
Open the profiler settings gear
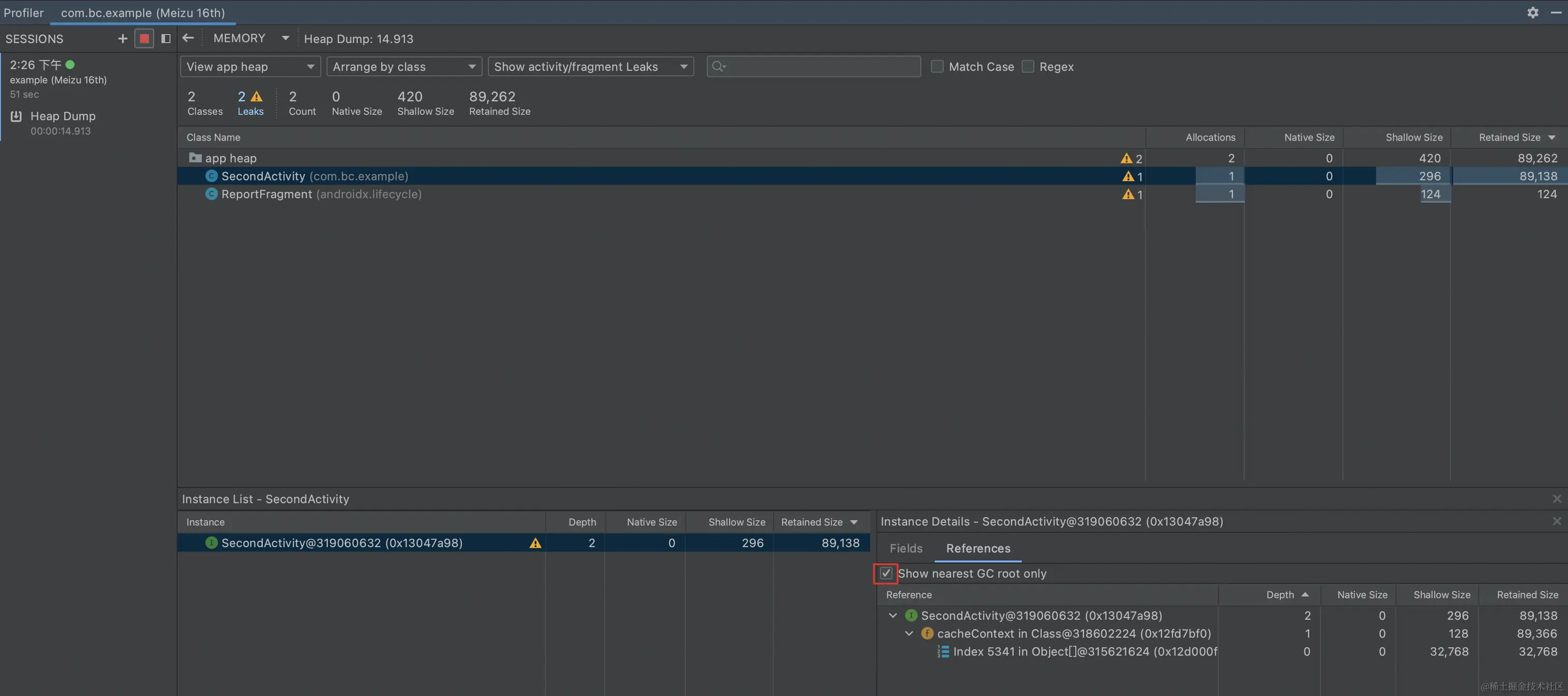(1533, 12)
